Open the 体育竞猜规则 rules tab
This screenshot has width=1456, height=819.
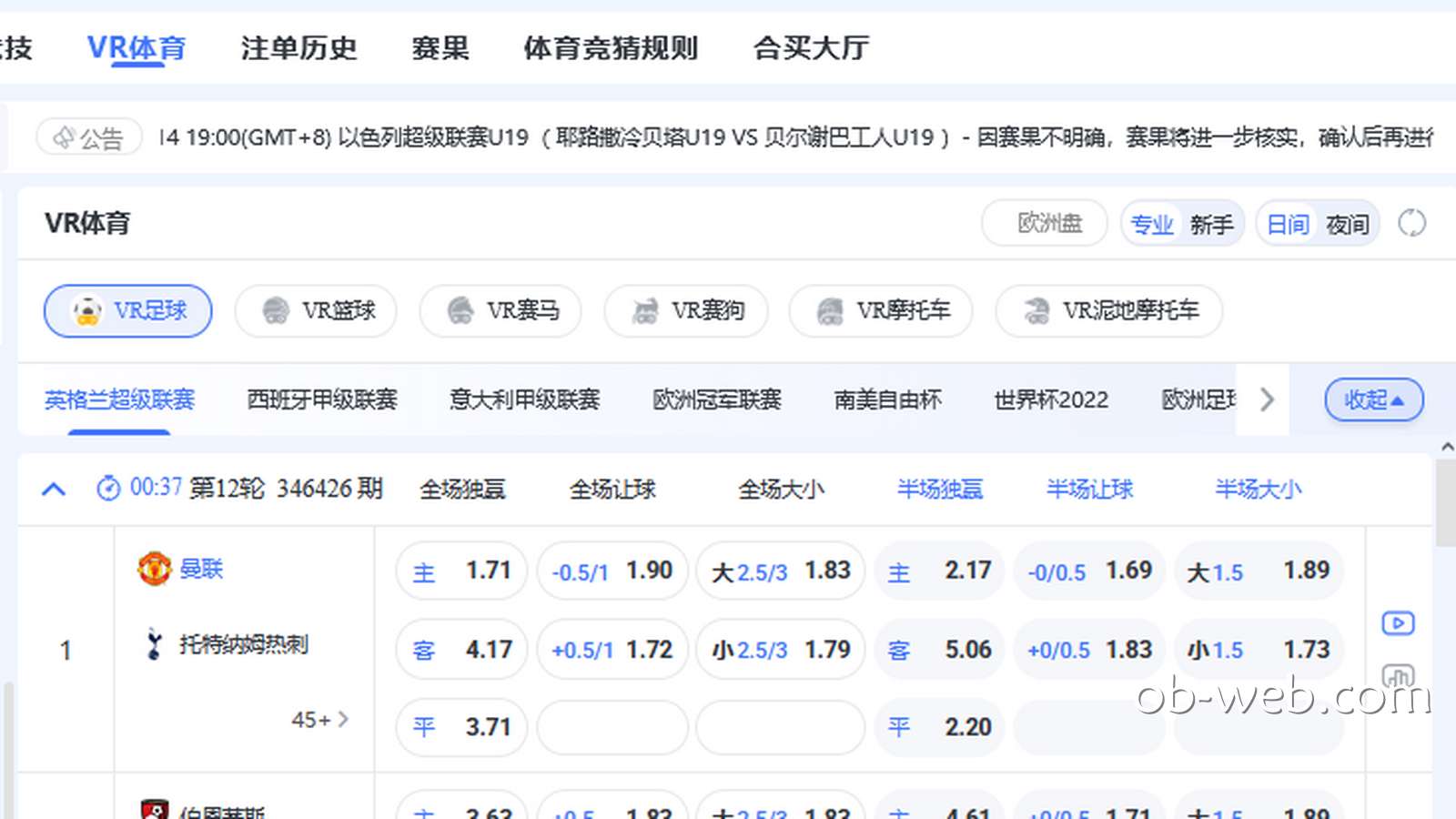pyautogui.click(x=611, y=47)
